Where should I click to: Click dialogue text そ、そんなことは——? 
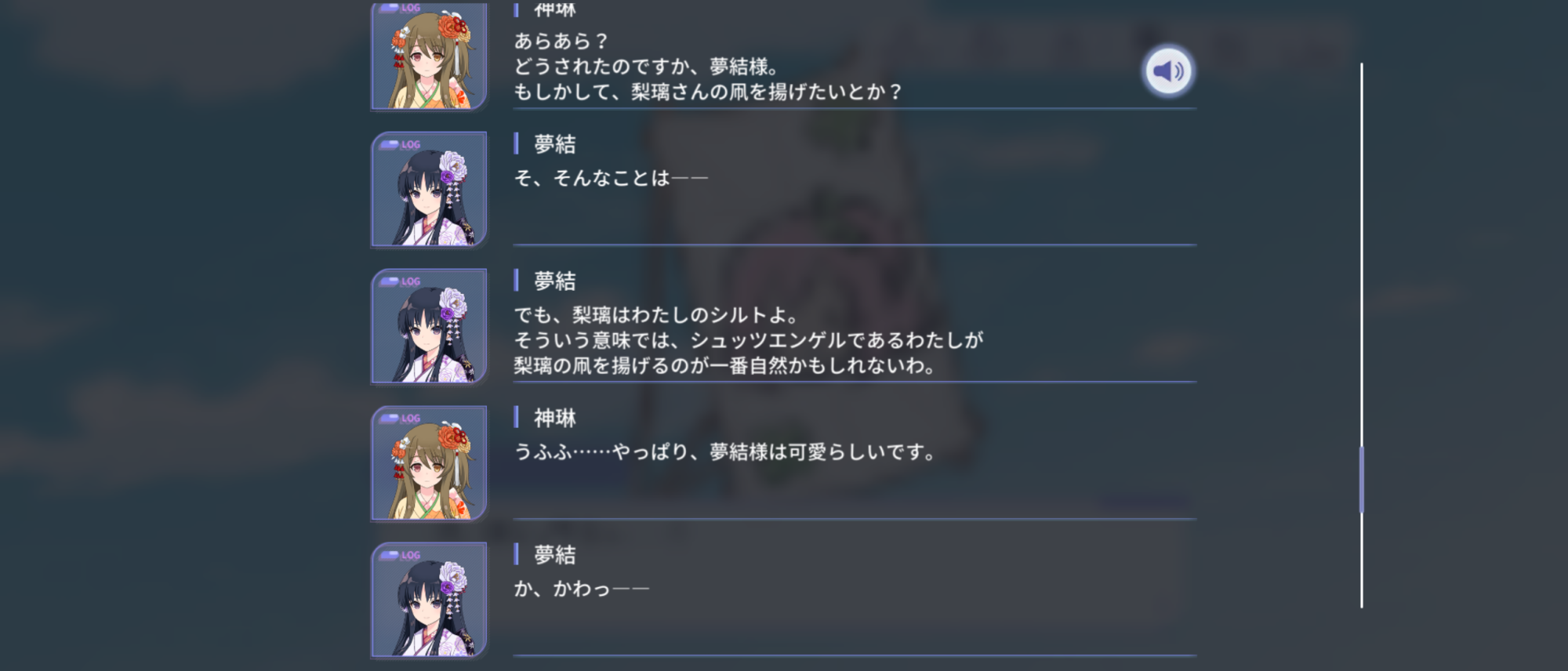point(612,178)
